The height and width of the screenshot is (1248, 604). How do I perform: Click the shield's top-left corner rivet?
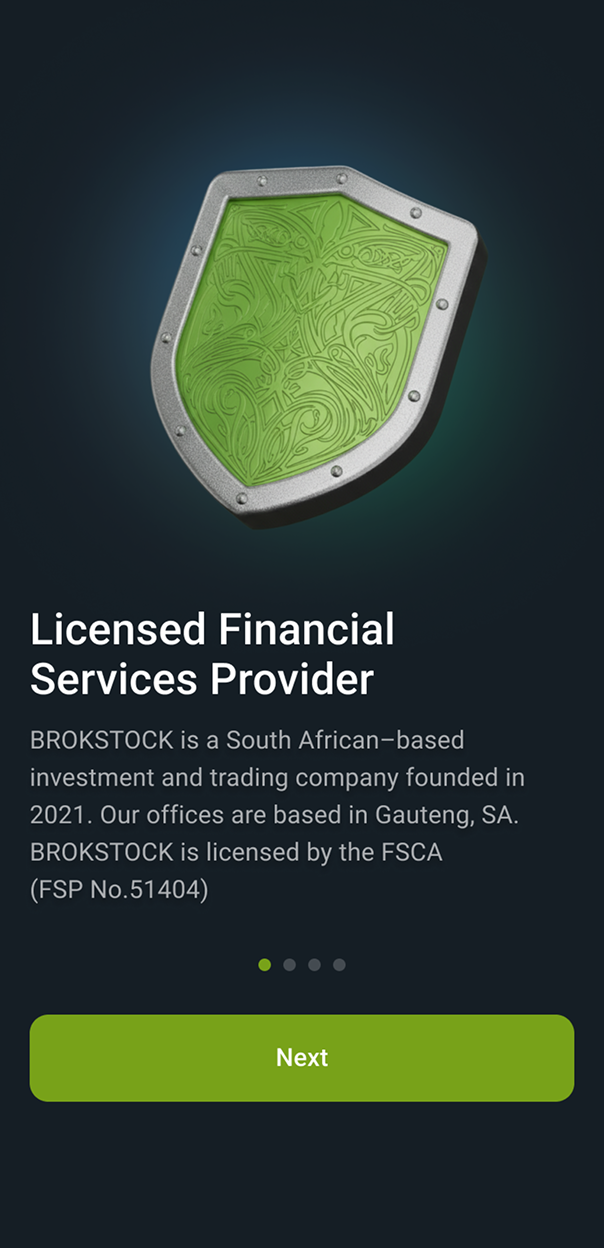coord(263,181)
